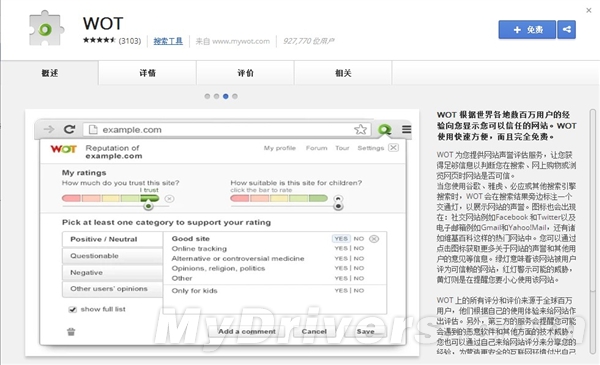
Task: Click the child safety slider handle
Action: coord(338,207)
